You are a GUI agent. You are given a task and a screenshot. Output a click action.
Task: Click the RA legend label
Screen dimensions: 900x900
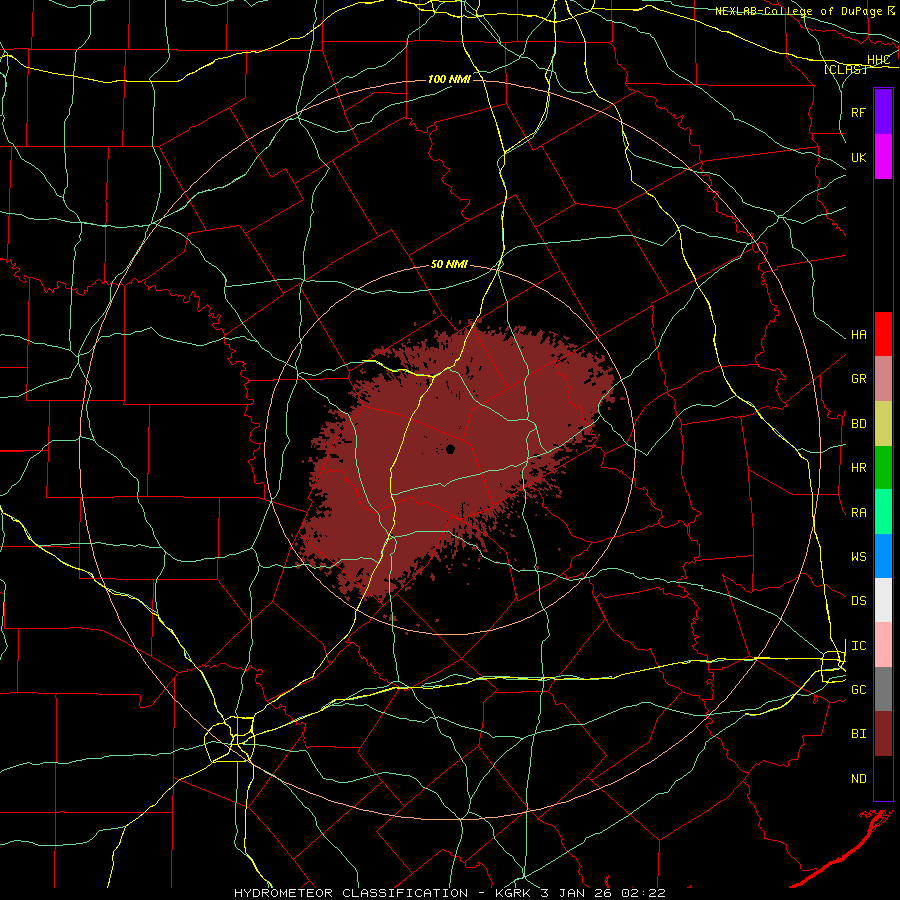859,513
